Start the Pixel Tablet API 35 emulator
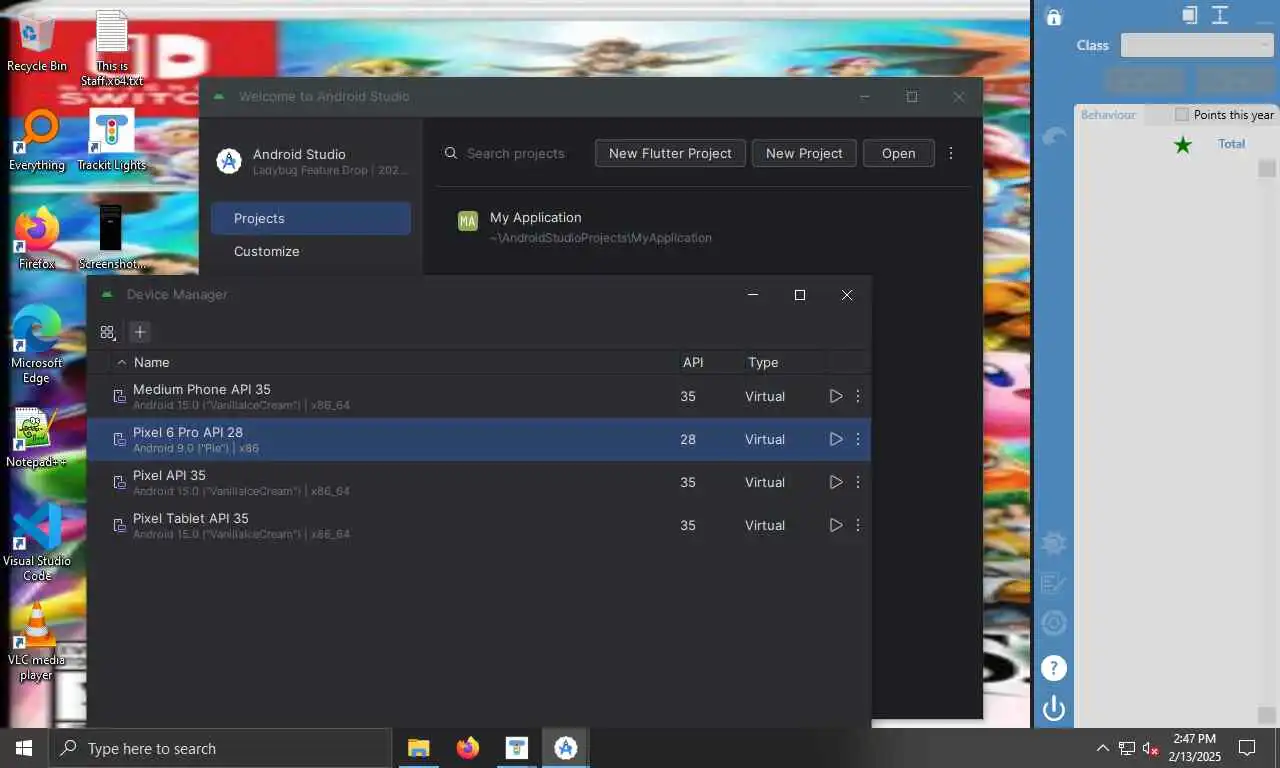This screenshot has height=768, width=1280. [x=836, y=525]
